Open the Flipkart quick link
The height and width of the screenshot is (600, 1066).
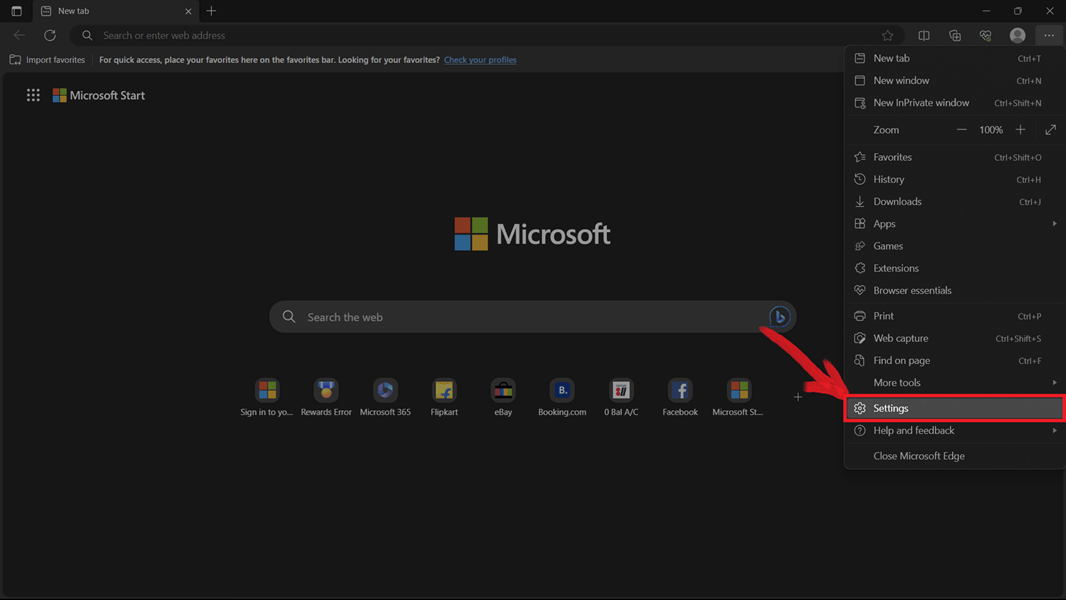pos(444,398)
